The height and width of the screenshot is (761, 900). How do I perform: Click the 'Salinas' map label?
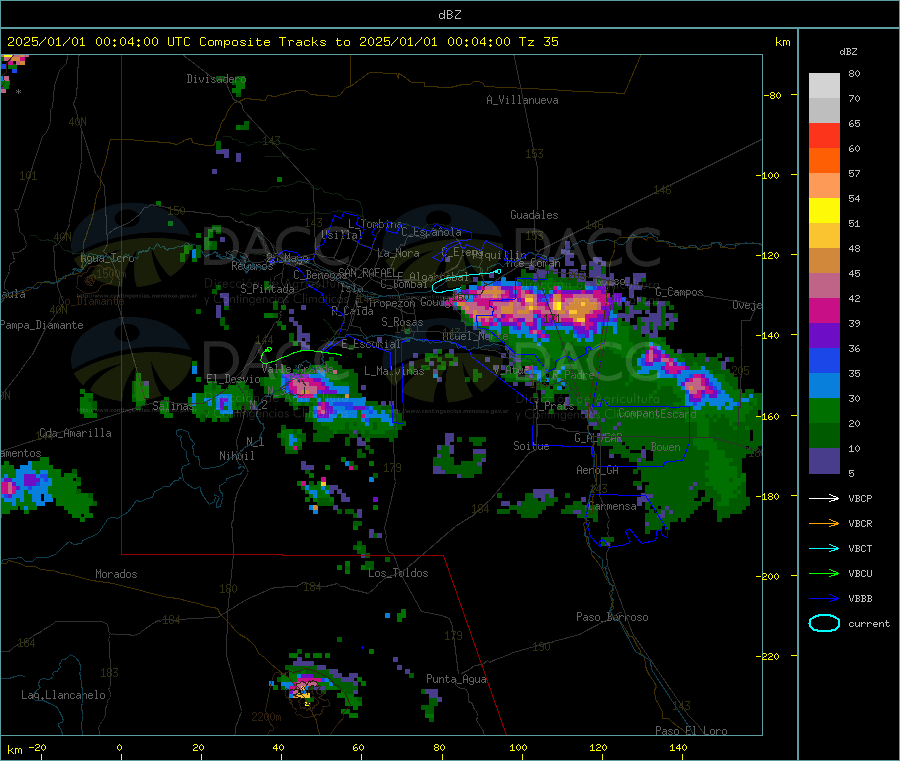coord(173,406)
